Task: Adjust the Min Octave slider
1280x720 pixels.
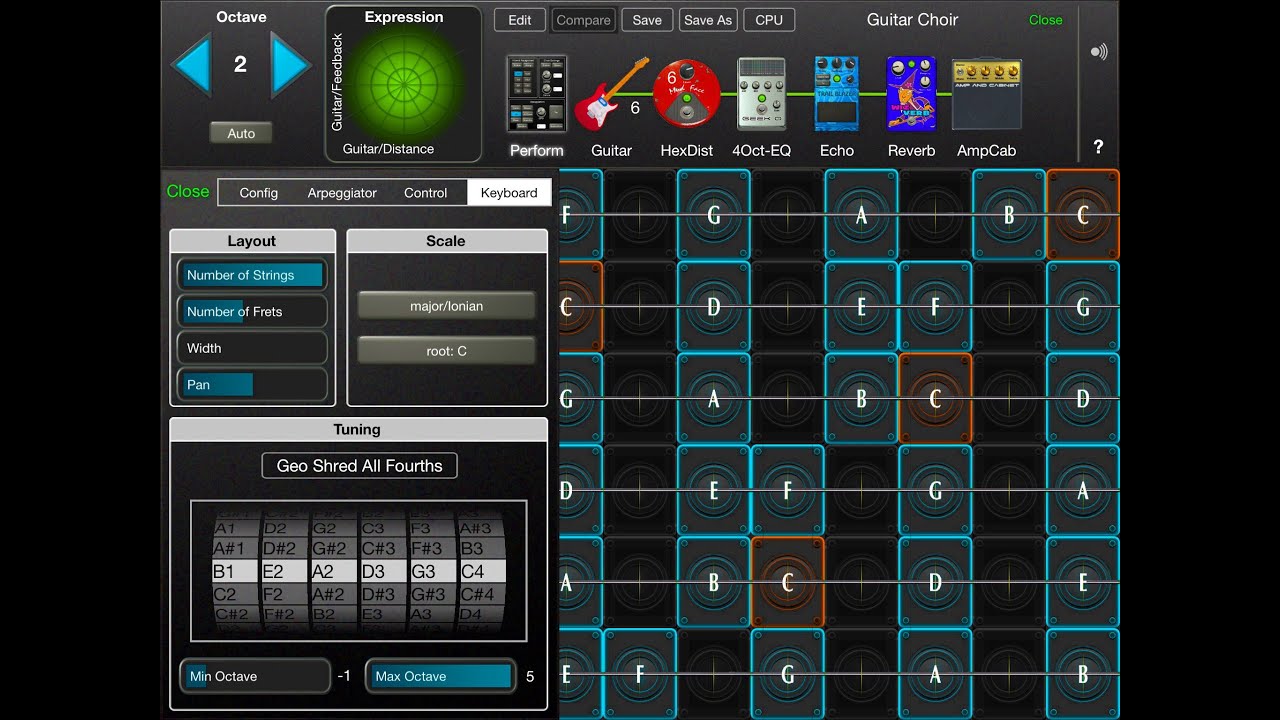Action: [x=255, y=676]
